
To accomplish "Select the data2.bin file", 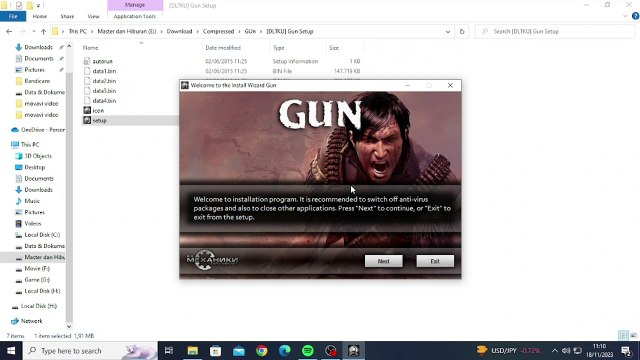I will tap(104, 81).
